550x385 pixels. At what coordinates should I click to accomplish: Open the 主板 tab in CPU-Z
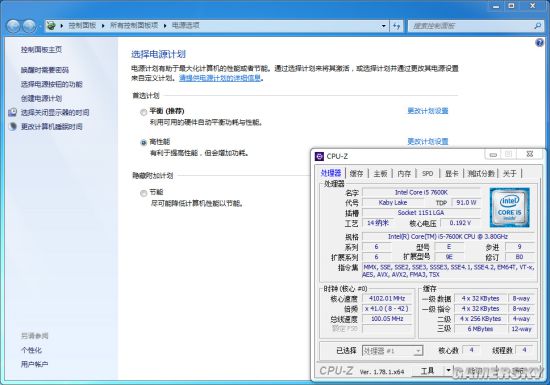coord(380,173)
